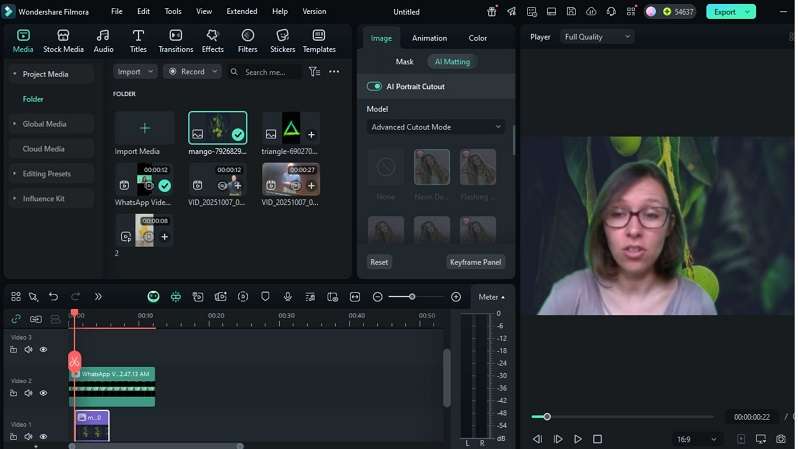Open the Keyframe Panel button
The image size is (798, 449).
(x=475, y=262)
